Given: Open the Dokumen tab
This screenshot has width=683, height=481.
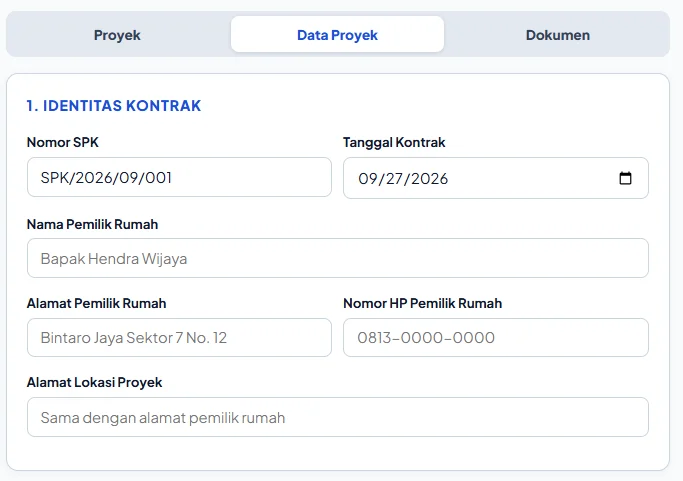Looking at the screenshot, I should pos(558,34).
